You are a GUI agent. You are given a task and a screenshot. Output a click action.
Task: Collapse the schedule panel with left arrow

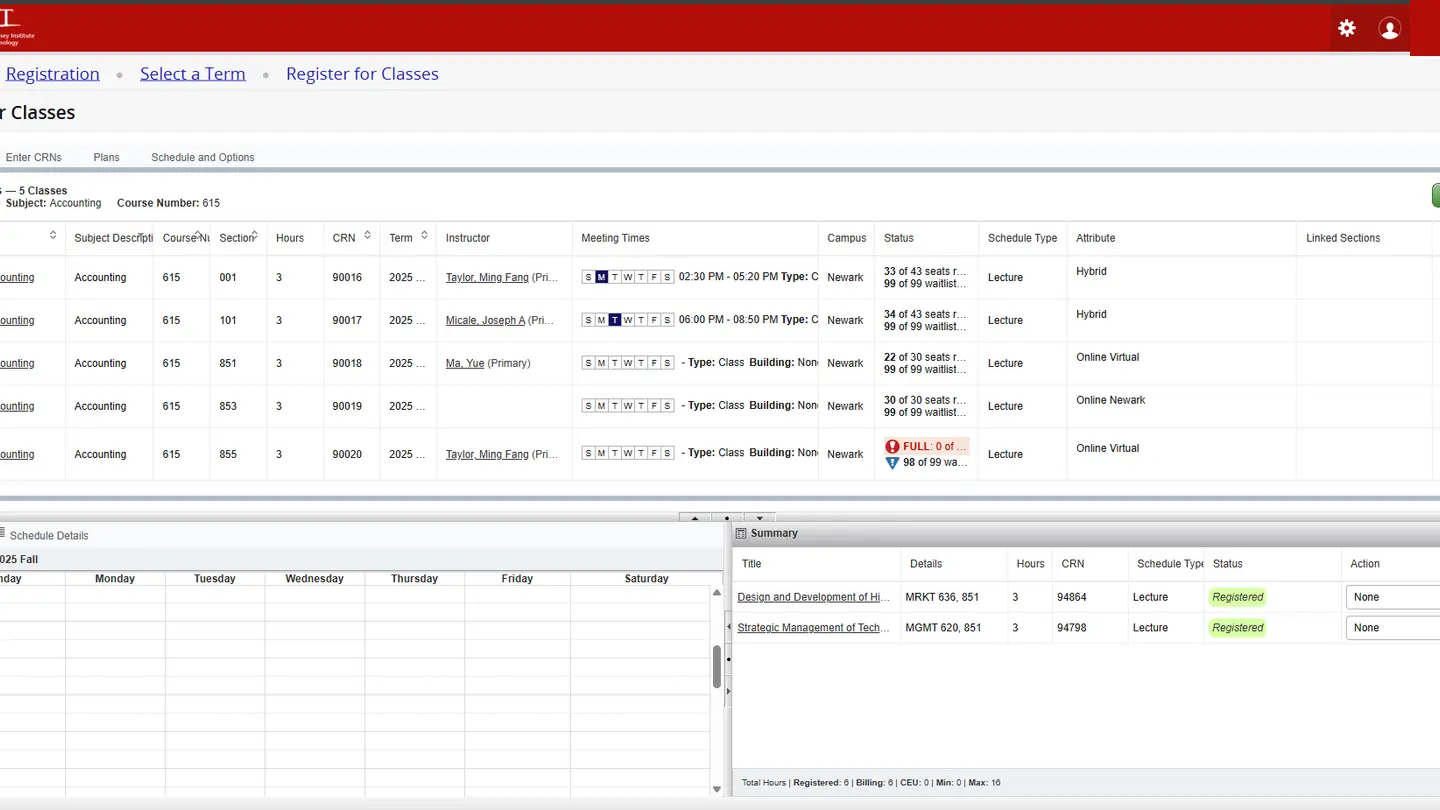click(728, 627)
